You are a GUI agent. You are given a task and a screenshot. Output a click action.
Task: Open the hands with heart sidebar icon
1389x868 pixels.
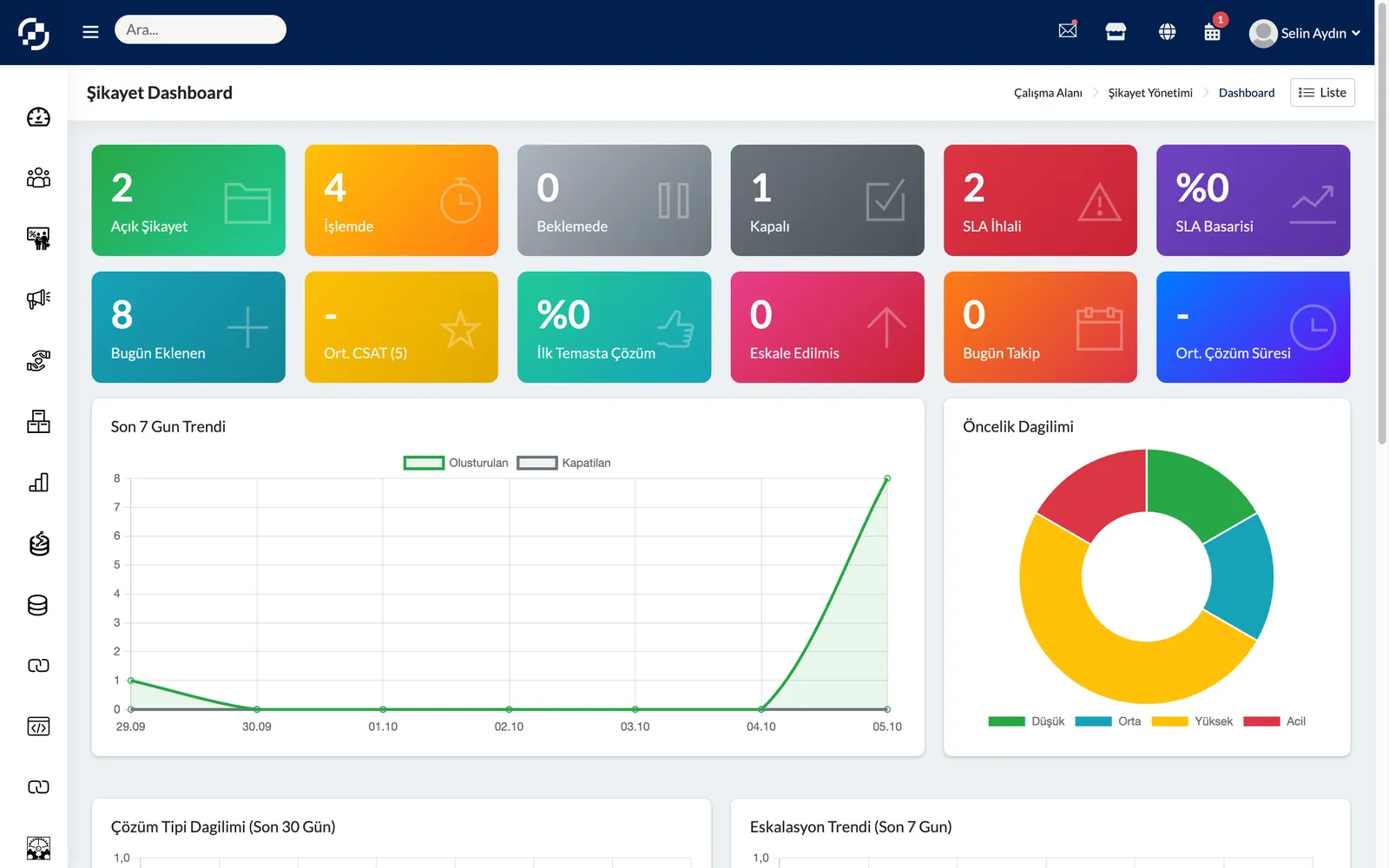pos(38,360)
